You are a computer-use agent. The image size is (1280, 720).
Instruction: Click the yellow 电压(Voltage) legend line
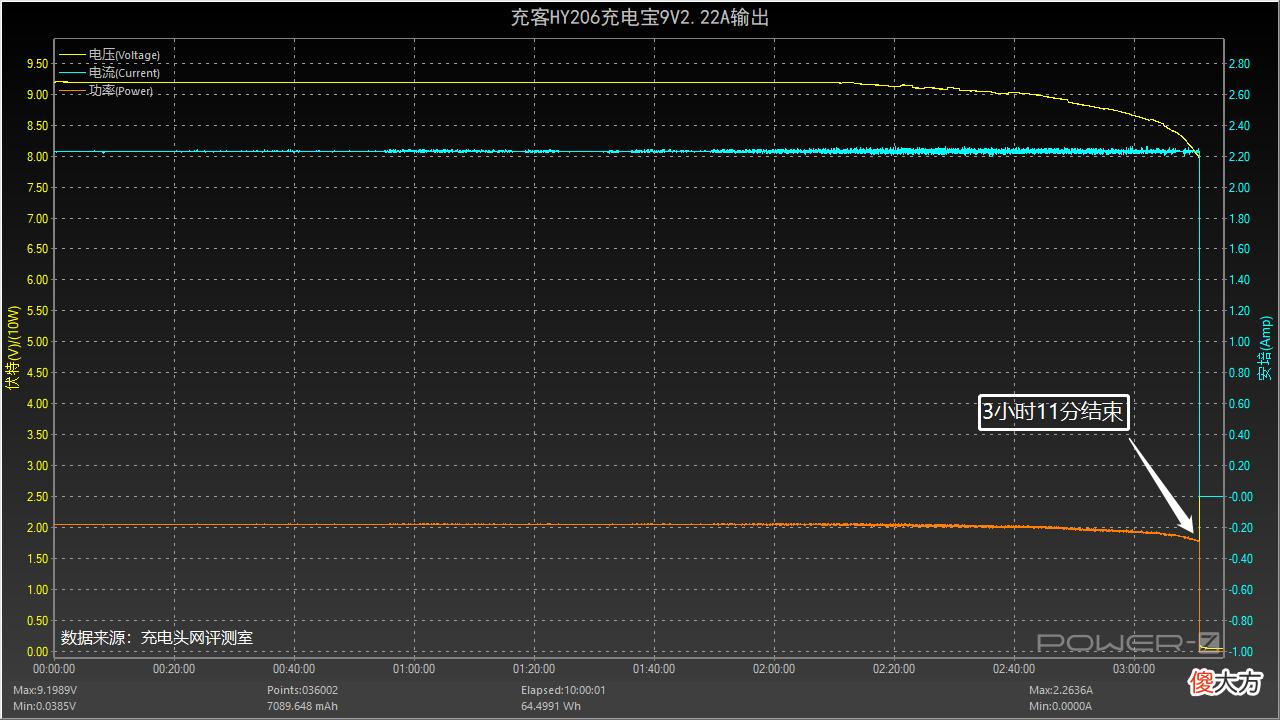pyautogui.click(x=73, y=54)
